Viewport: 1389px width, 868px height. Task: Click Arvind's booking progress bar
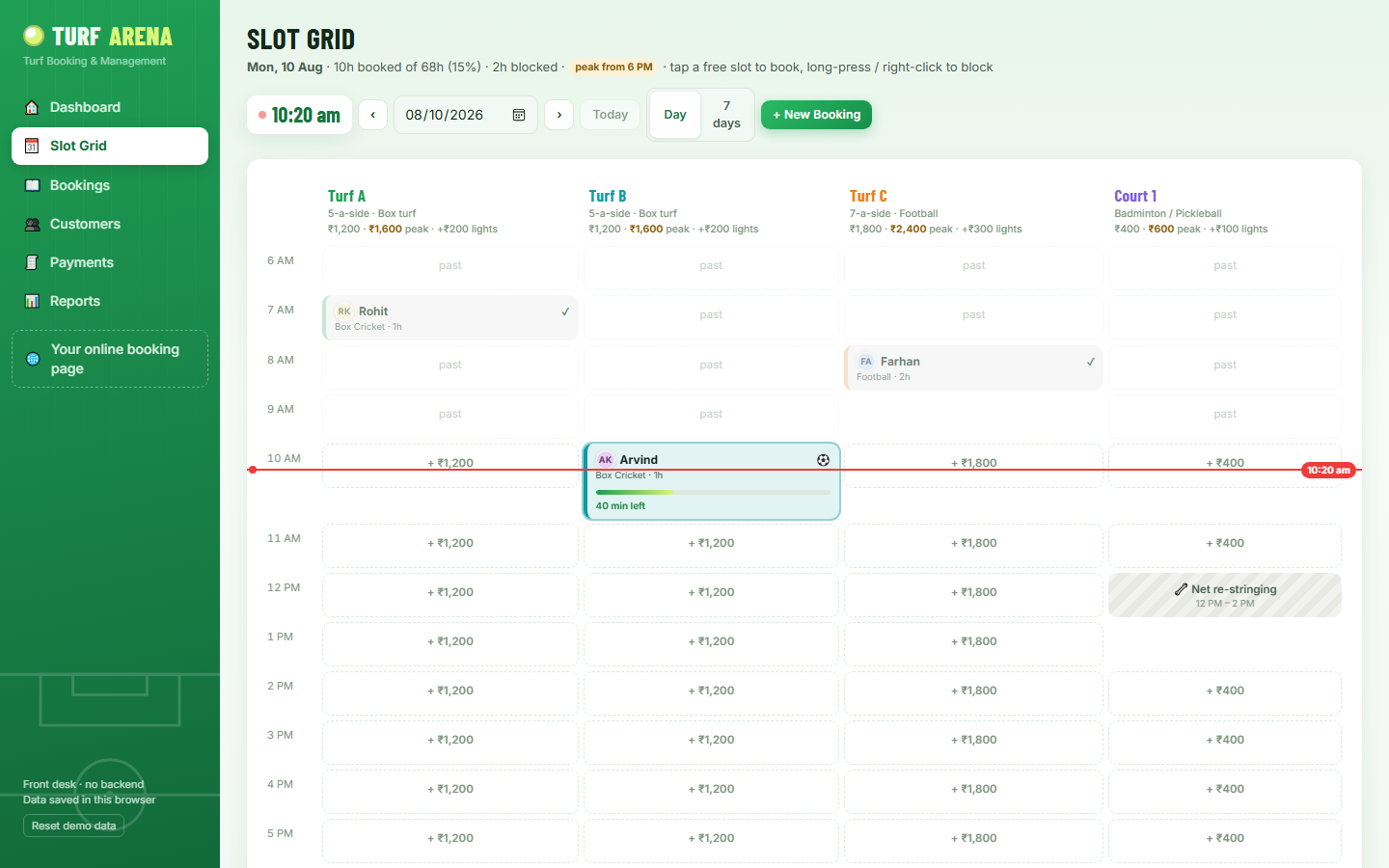tap(713, 492)
